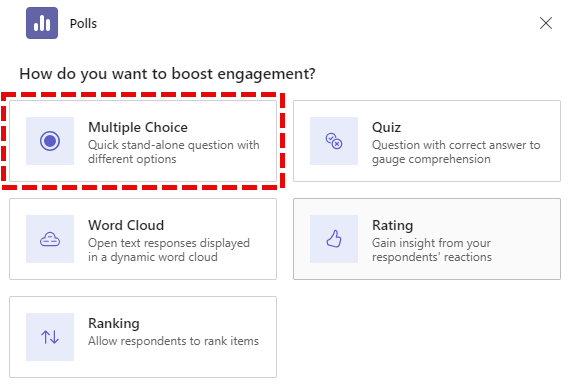This screenshot has height=387, width=571.
Task: Click 'How do you want to boost engagement?' heading
Action: click(168, 74)
